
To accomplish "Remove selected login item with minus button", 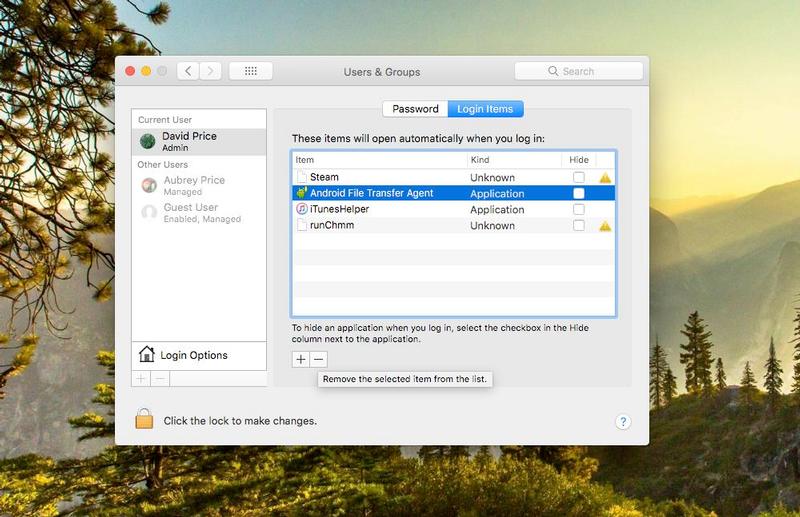I will [318, 359].
